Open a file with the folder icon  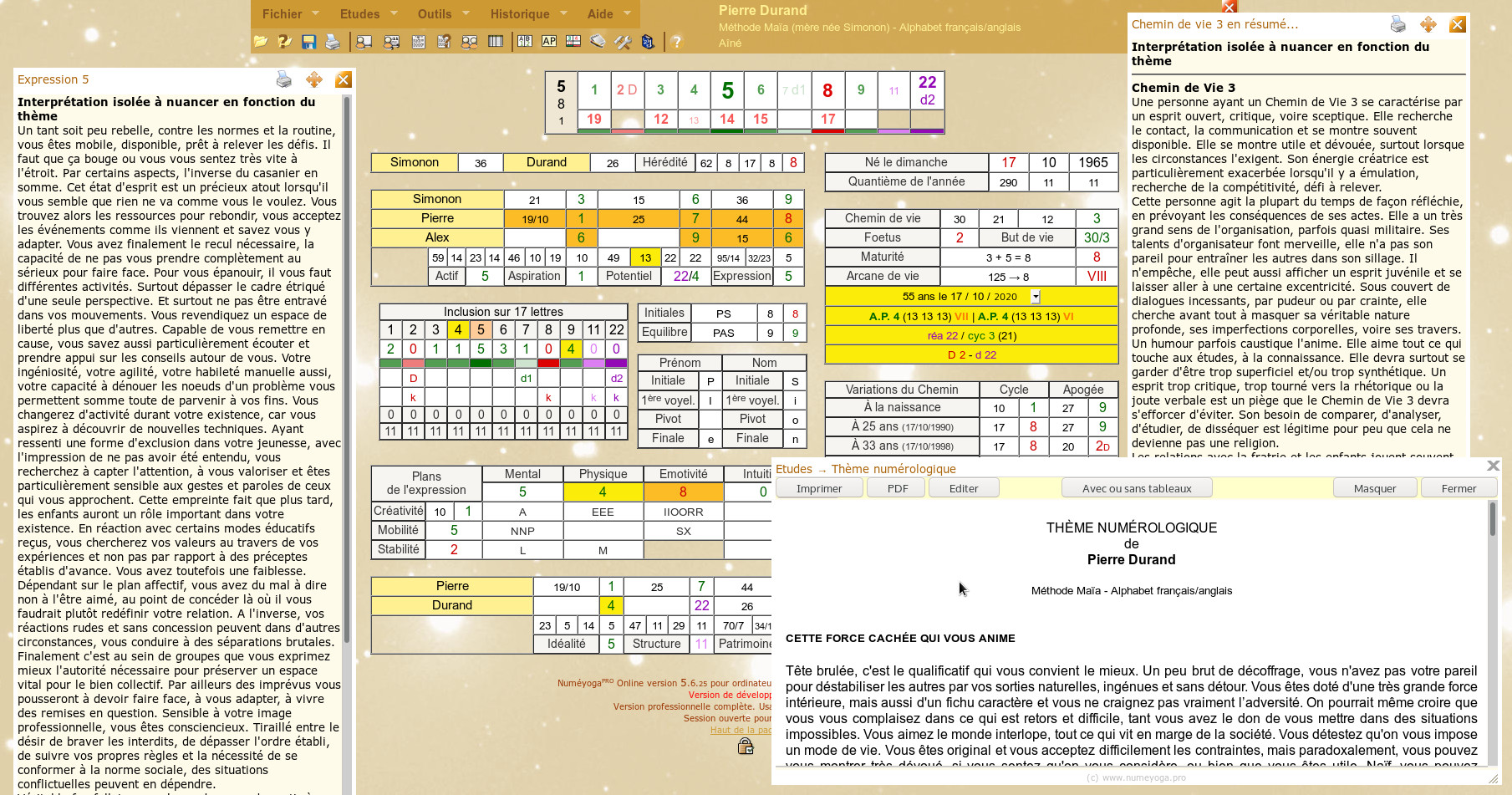[x=261, y=41]
